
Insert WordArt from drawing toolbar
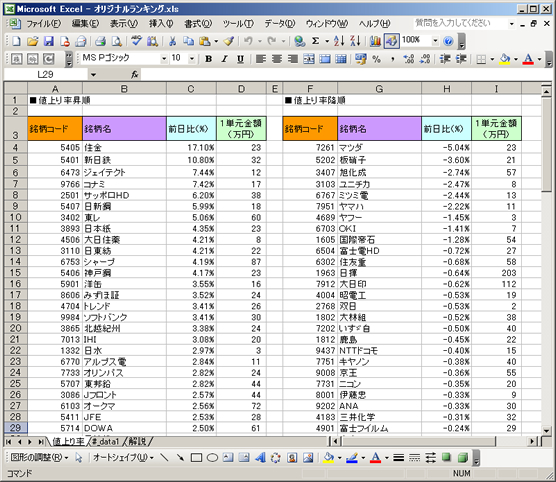click(x=260, y=458)
